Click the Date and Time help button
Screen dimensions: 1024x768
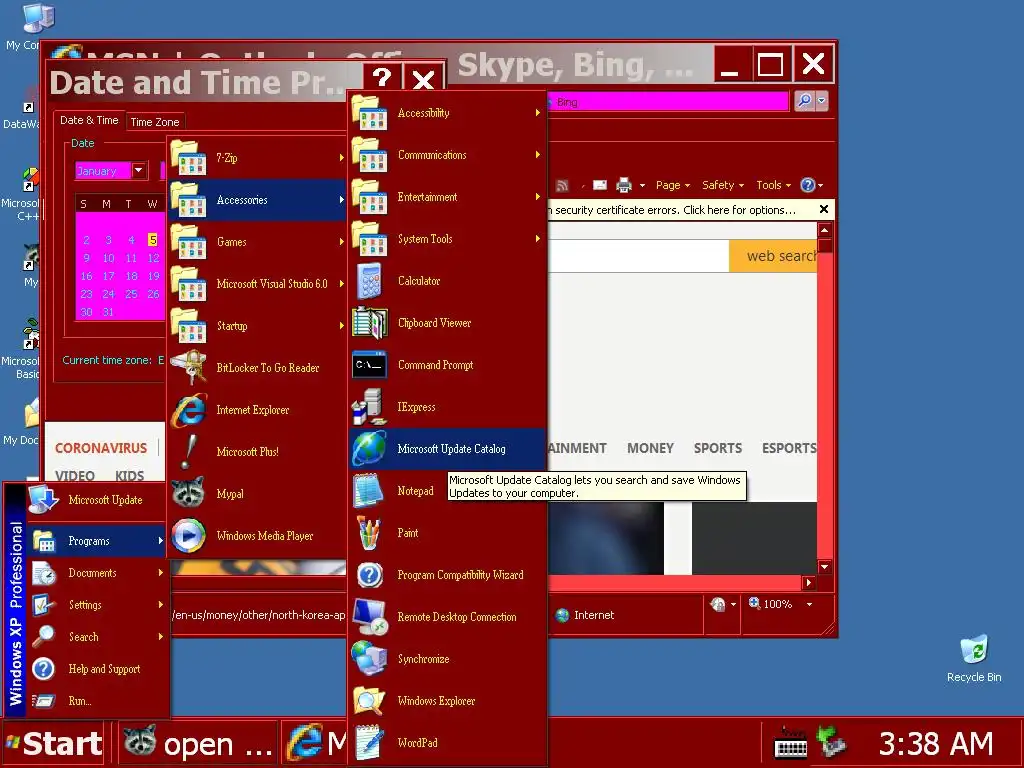(382, 79)
